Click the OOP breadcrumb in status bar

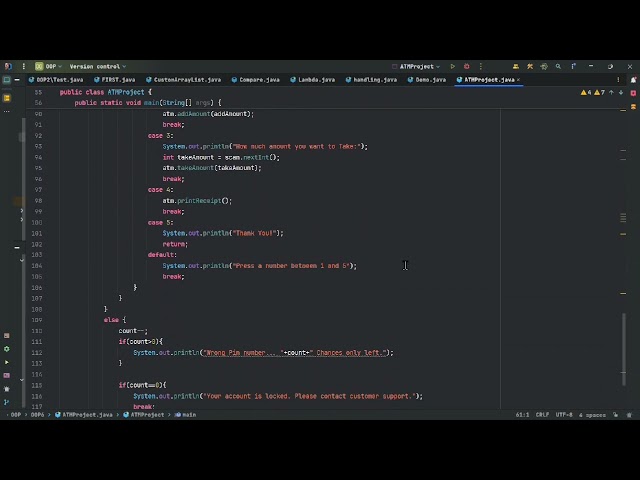(16, 415)
